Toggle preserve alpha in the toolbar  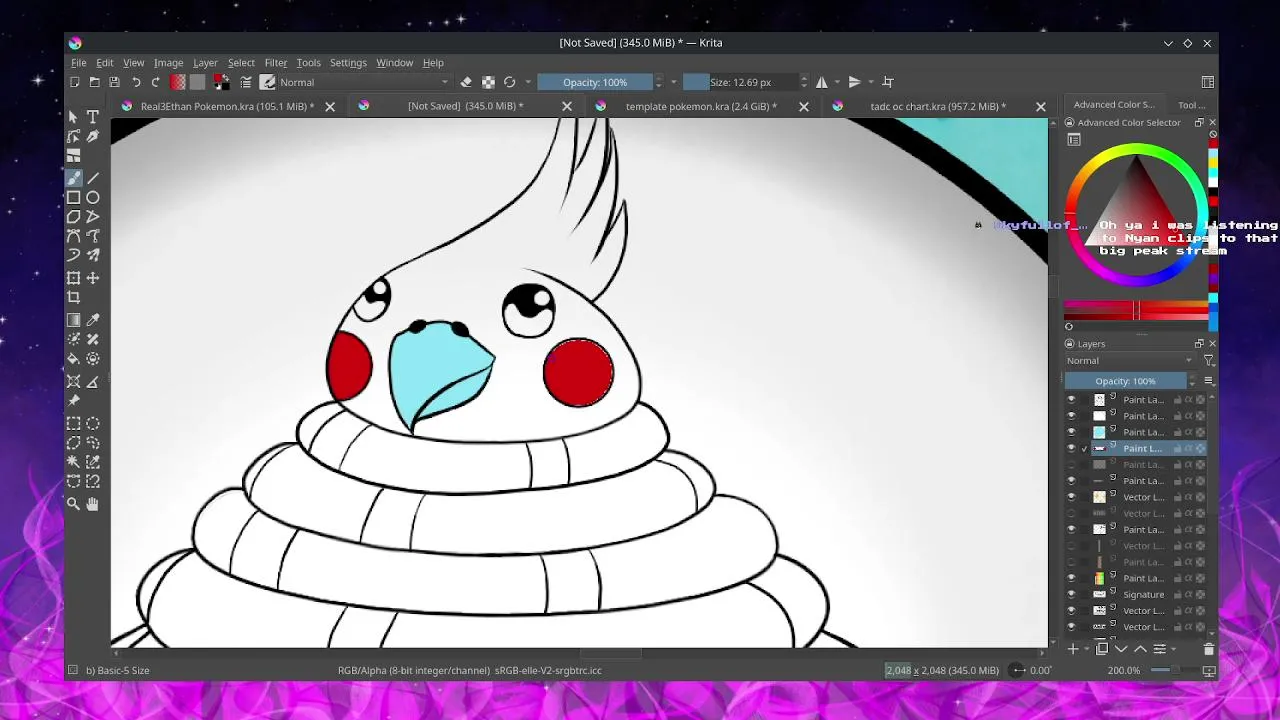(x=488, y=82)
